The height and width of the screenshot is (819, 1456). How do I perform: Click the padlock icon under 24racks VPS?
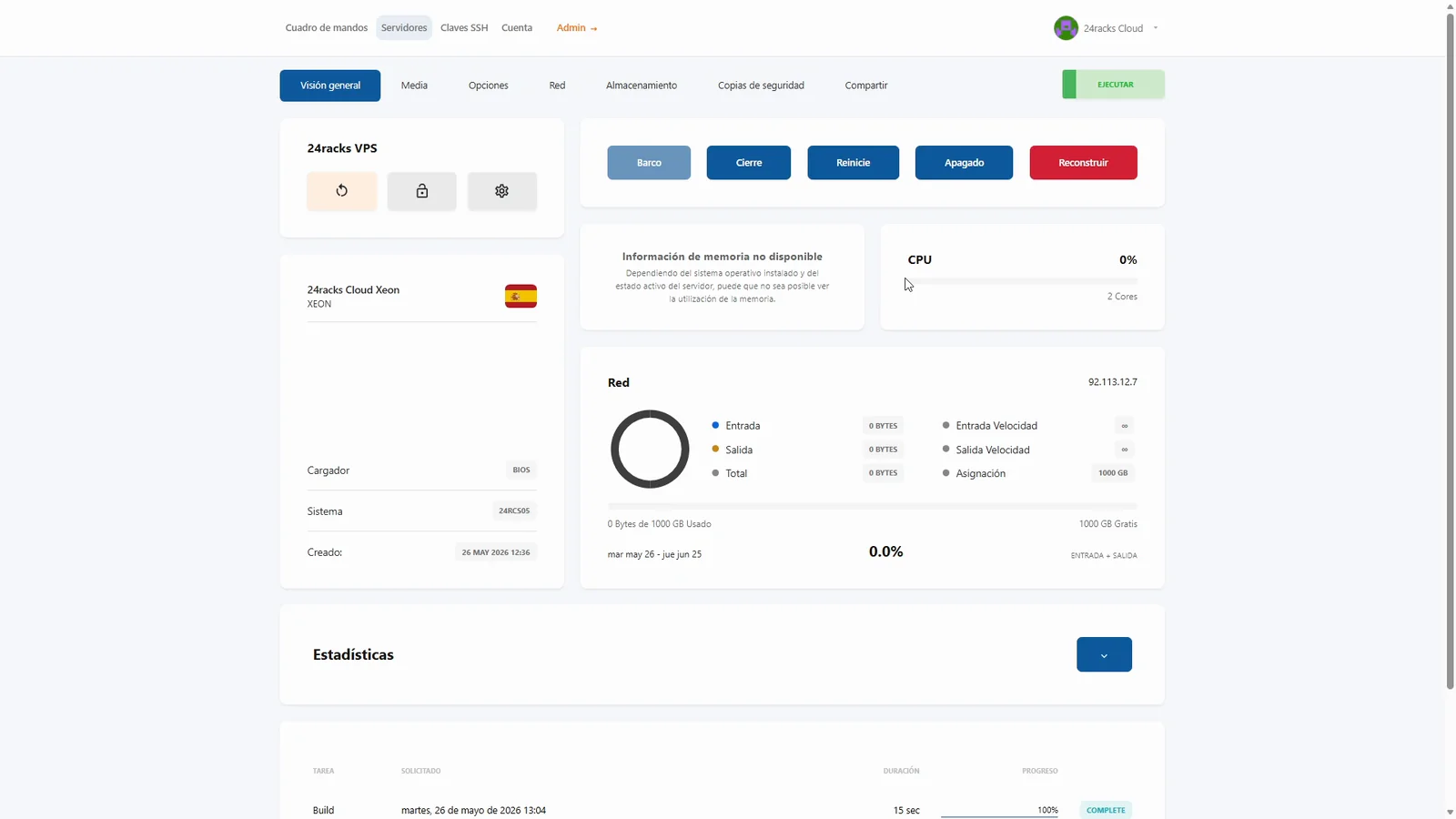(x=422, y=191)
